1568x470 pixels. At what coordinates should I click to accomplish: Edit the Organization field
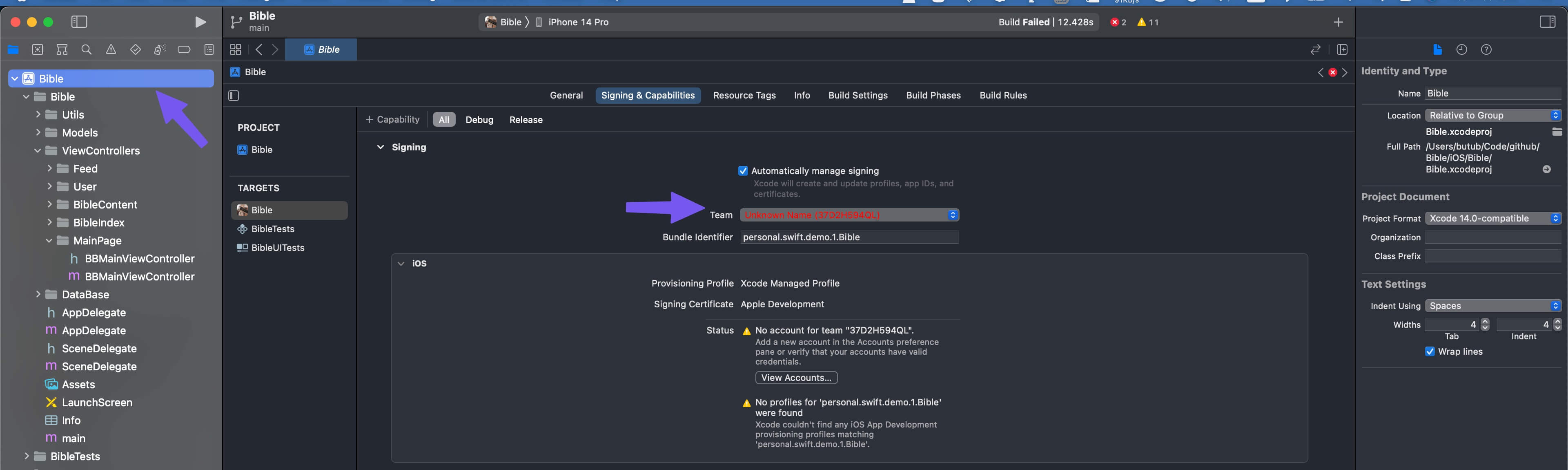[x=1493, y=237]
